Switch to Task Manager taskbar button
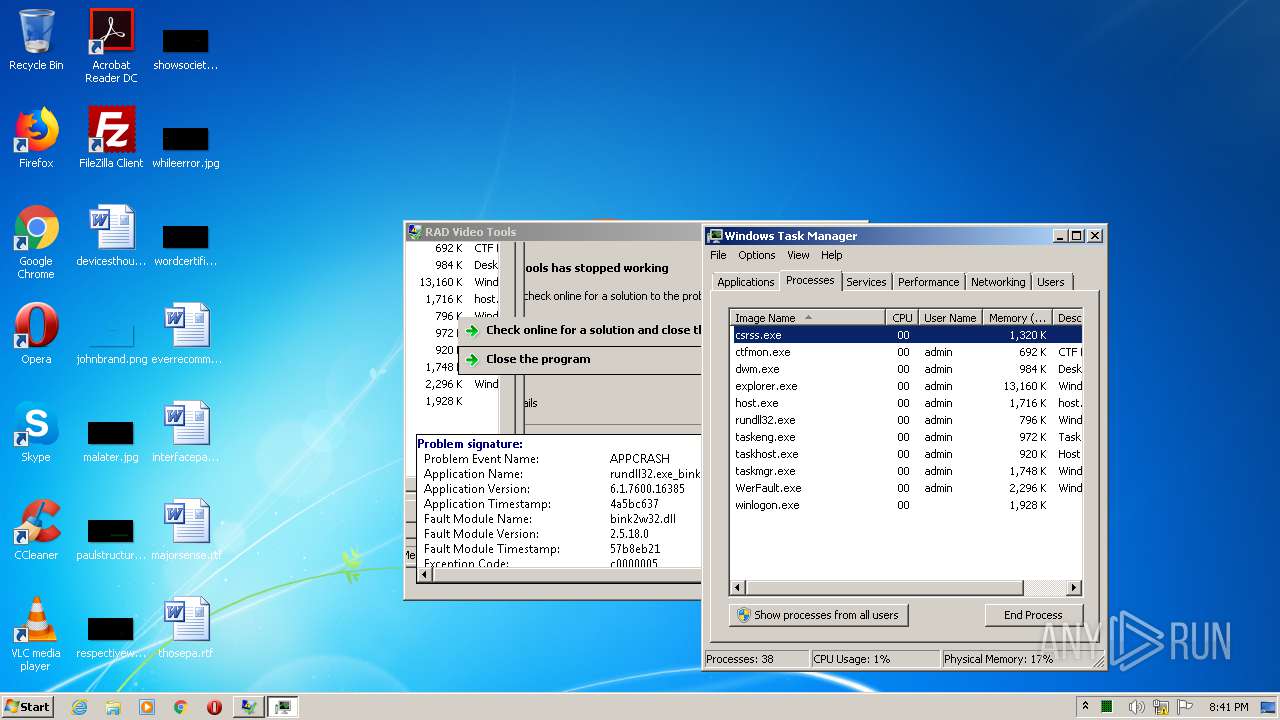 [283, 707]
